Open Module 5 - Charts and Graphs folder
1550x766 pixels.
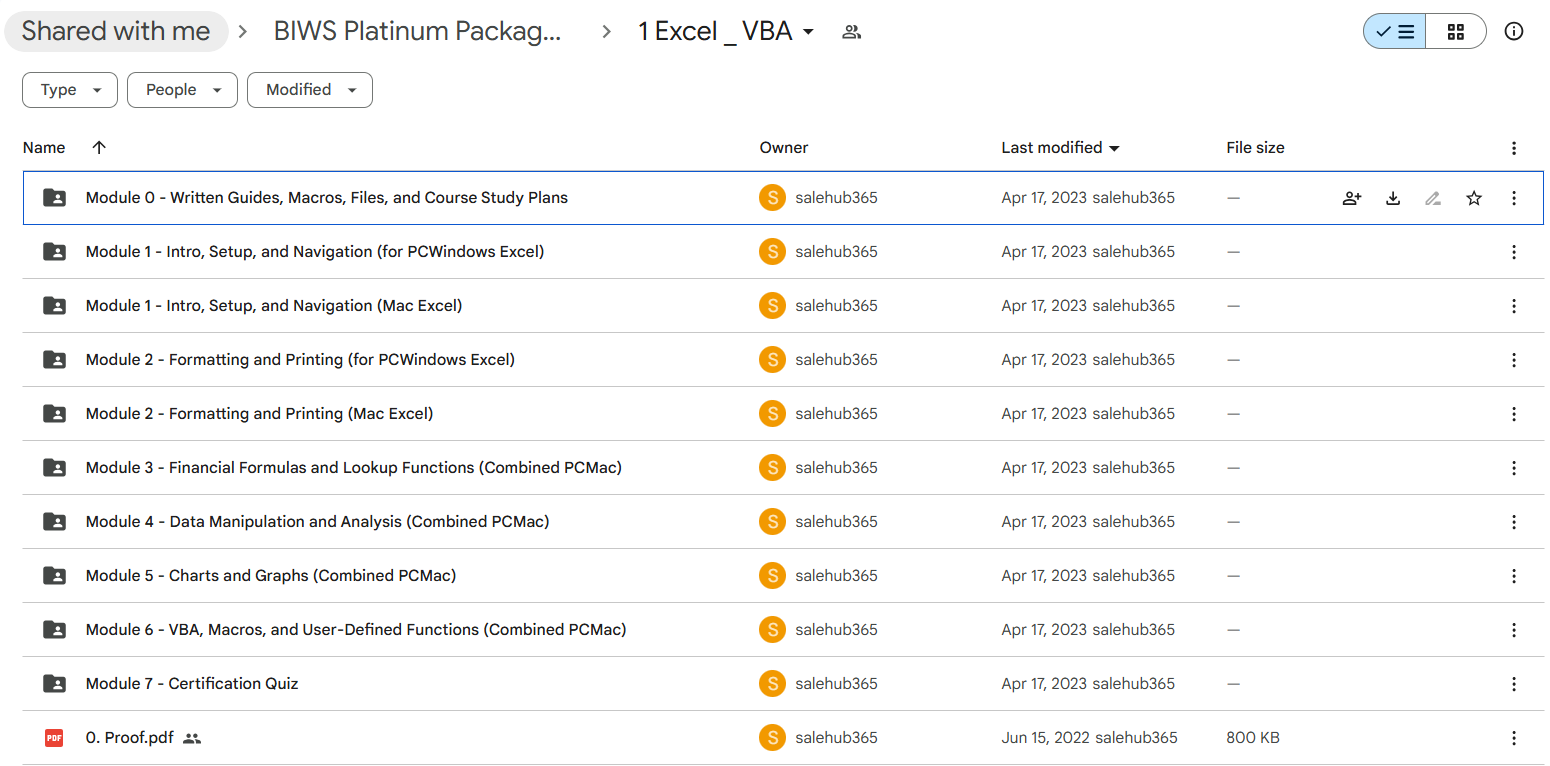click(x=271, y=576)
